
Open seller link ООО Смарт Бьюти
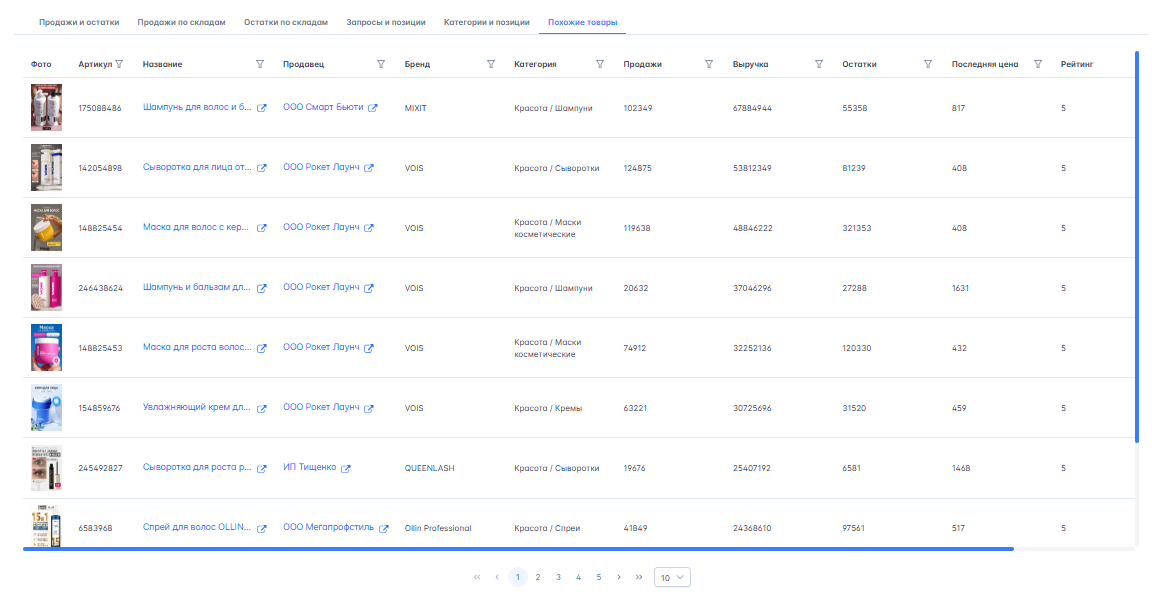(x=321, y=107)
